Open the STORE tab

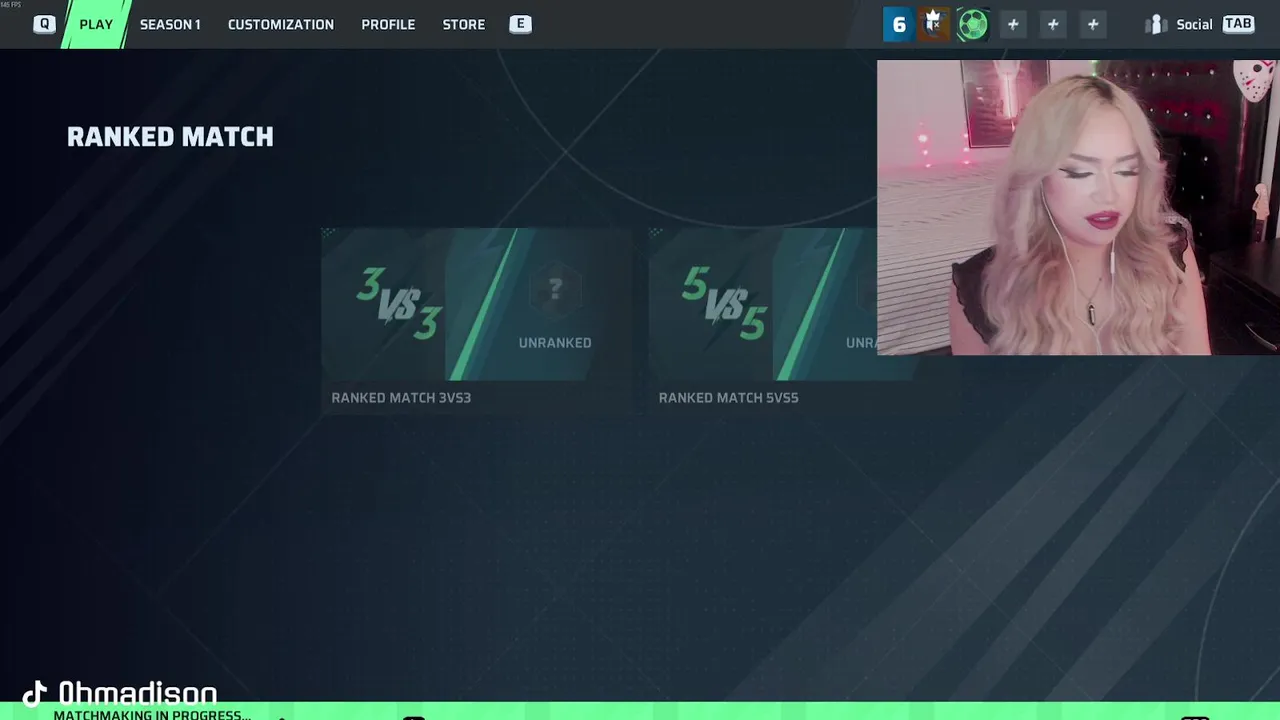pos(464,24)
